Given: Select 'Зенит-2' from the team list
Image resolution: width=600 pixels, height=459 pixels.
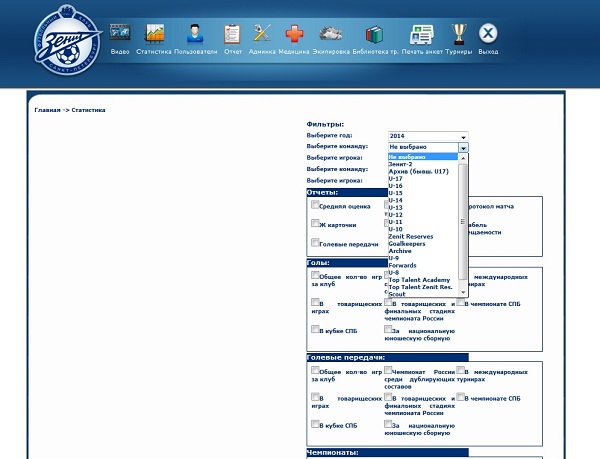Looking at the screenshot, I should (x=423, y=164).
